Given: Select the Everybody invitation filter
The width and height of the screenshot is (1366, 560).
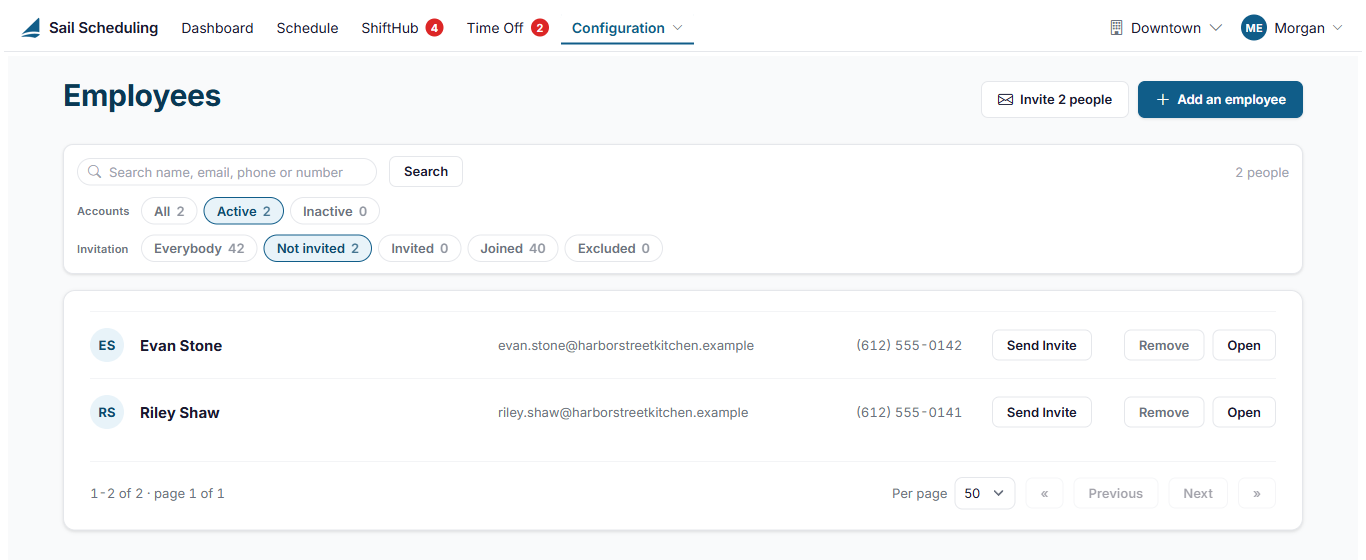Looking at the screenshot, I should pyautogui.click(x=199, y=248).
